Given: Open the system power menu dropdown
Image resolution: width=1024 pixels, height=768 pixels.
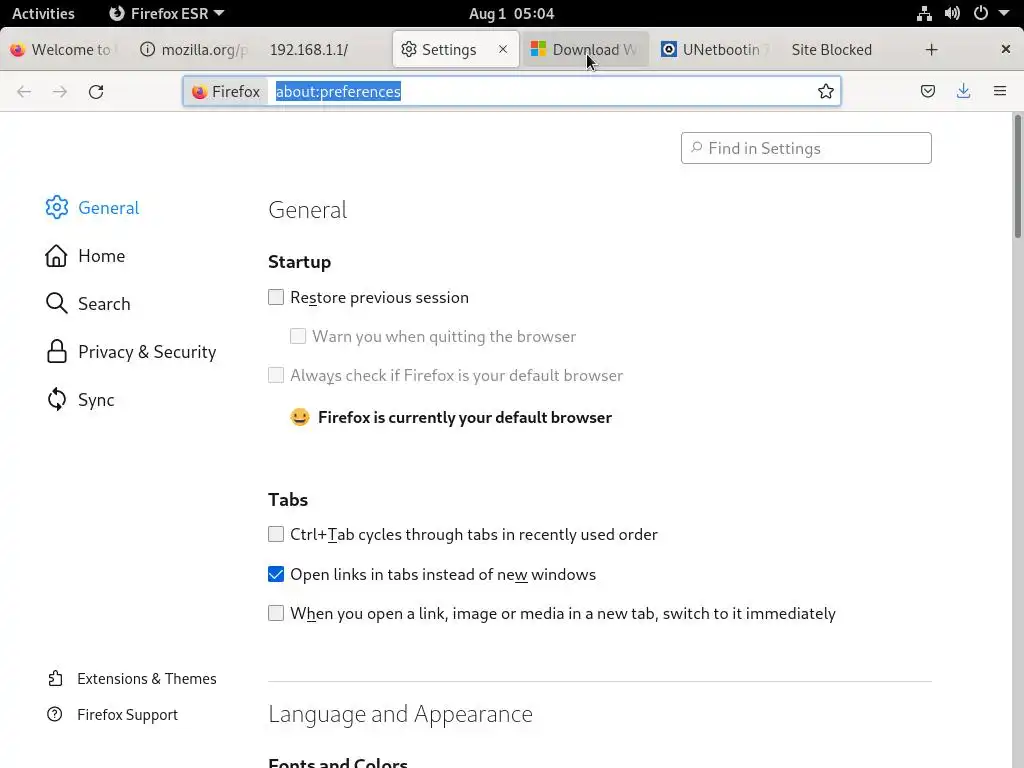Looking at the screenshot, I should (987, 13).
